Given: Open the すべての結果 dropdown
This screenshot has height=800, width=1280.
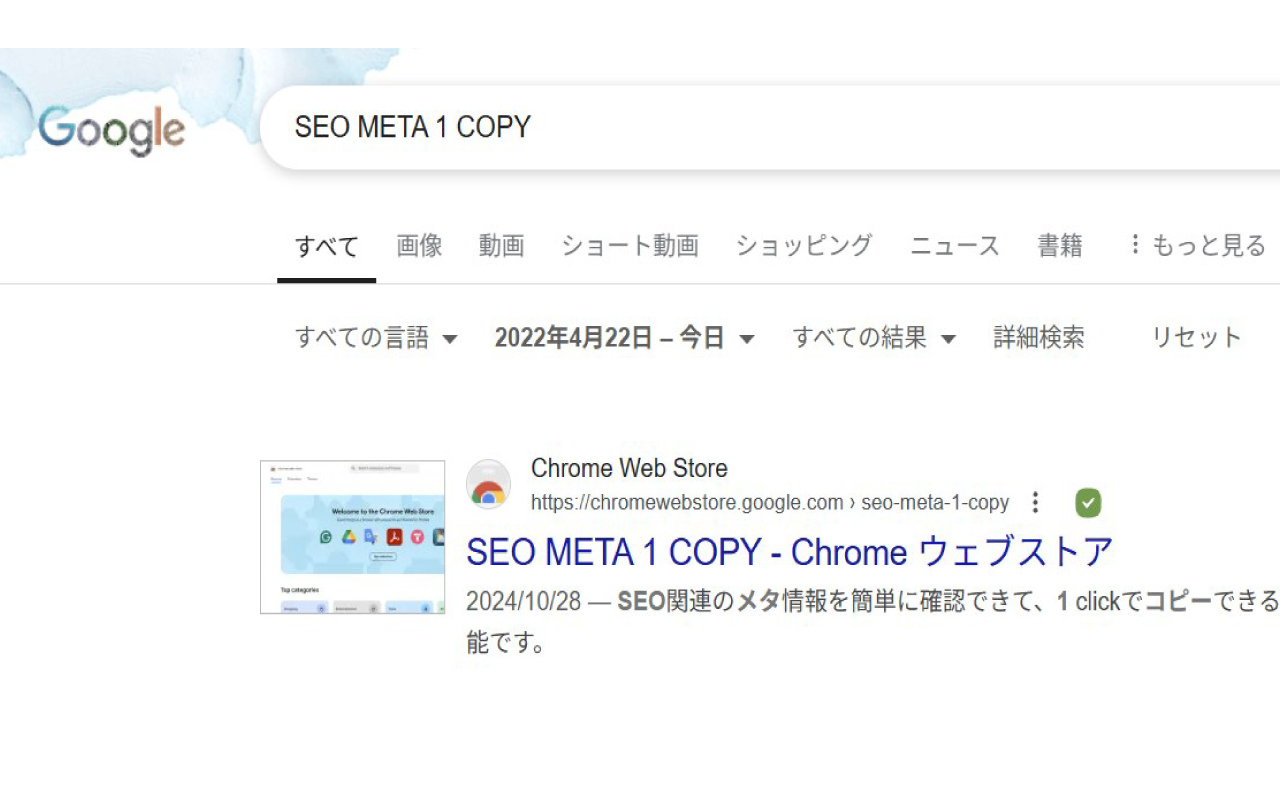Looking at the screenshot, I should tap(874, 338).
